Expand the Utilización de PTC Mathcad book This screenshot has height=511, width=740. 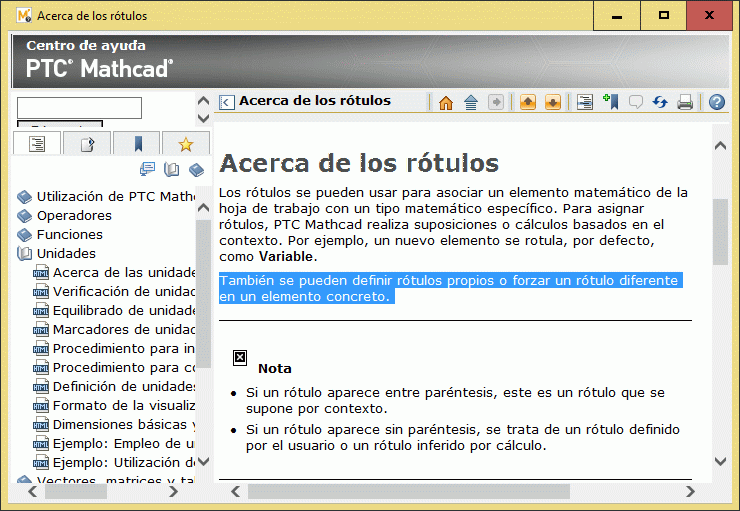pos(24,197)
